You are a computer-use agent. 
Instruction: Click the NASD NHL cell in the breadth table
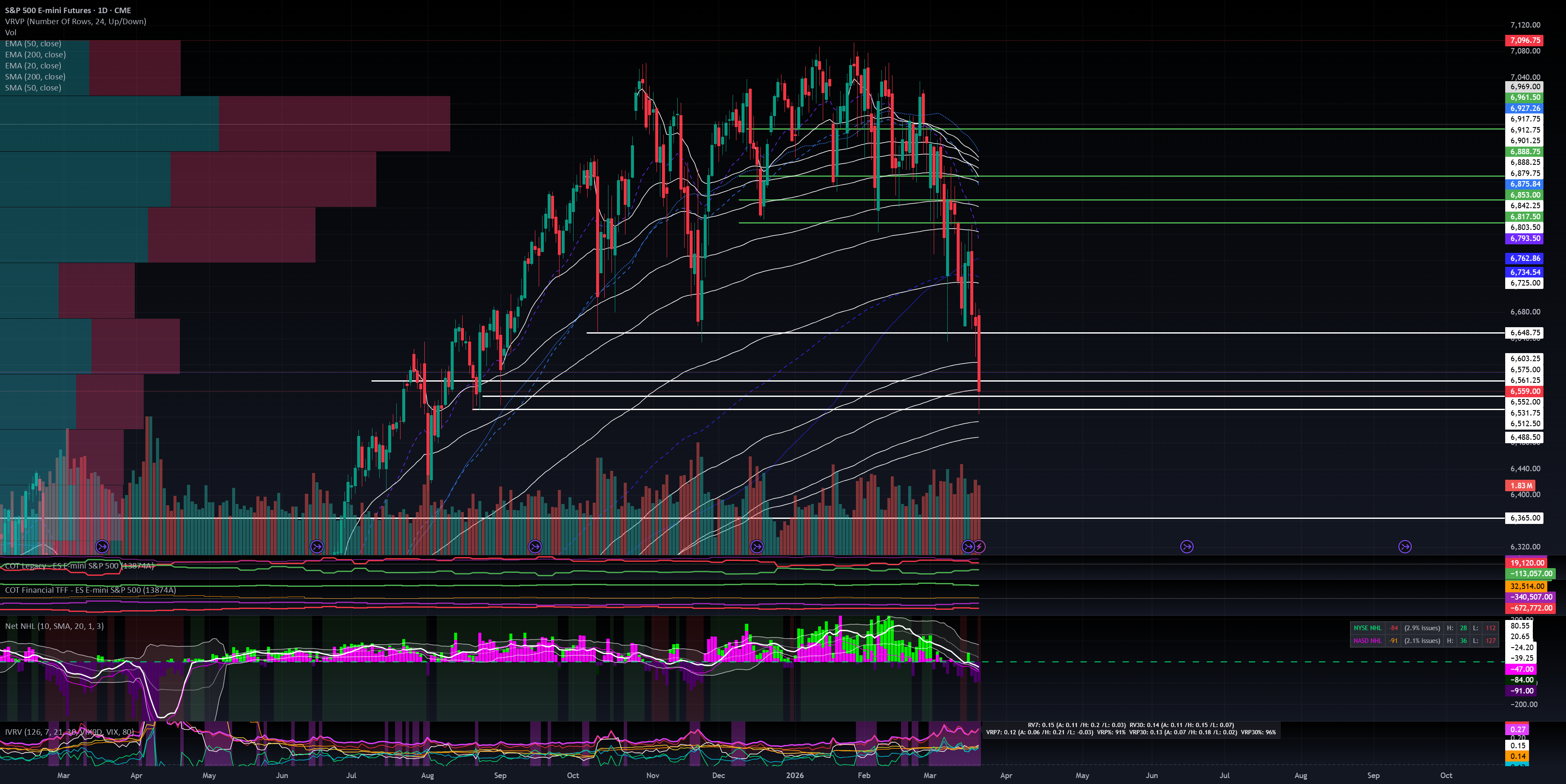coord(1367,640)
